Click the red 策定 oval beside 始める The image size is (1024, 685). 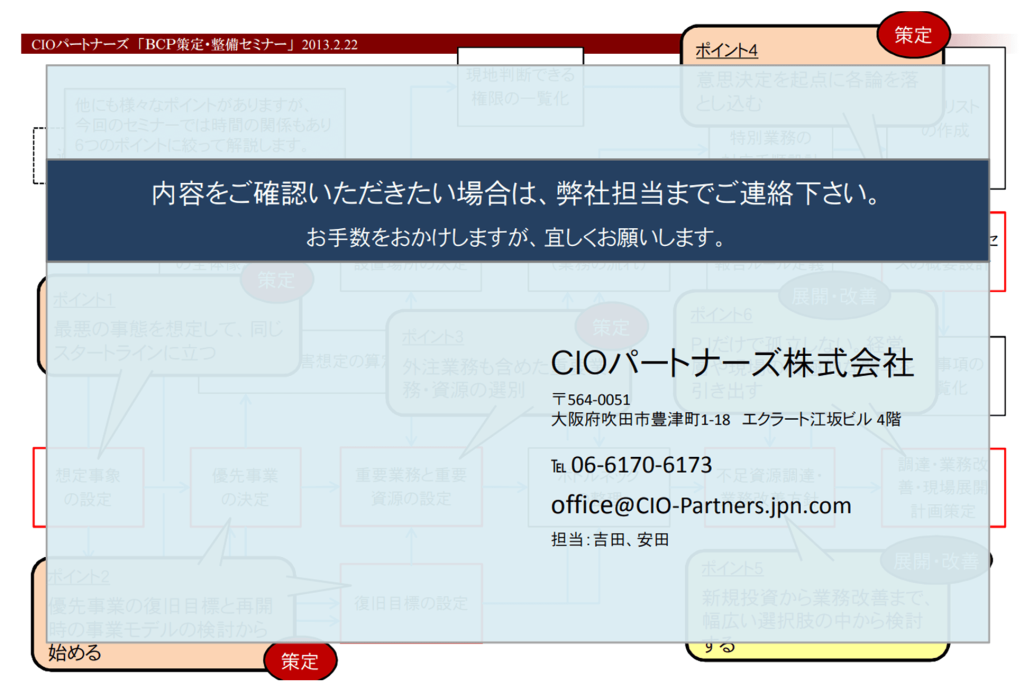(x=300, y=661)
